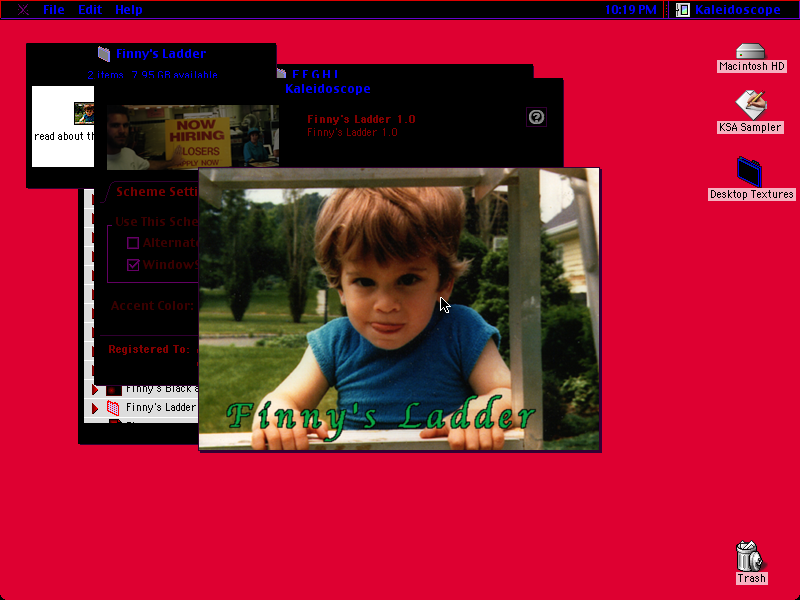
Task: Click the help question mark button in Kaleidoscope window
Action: coord(536,117)
